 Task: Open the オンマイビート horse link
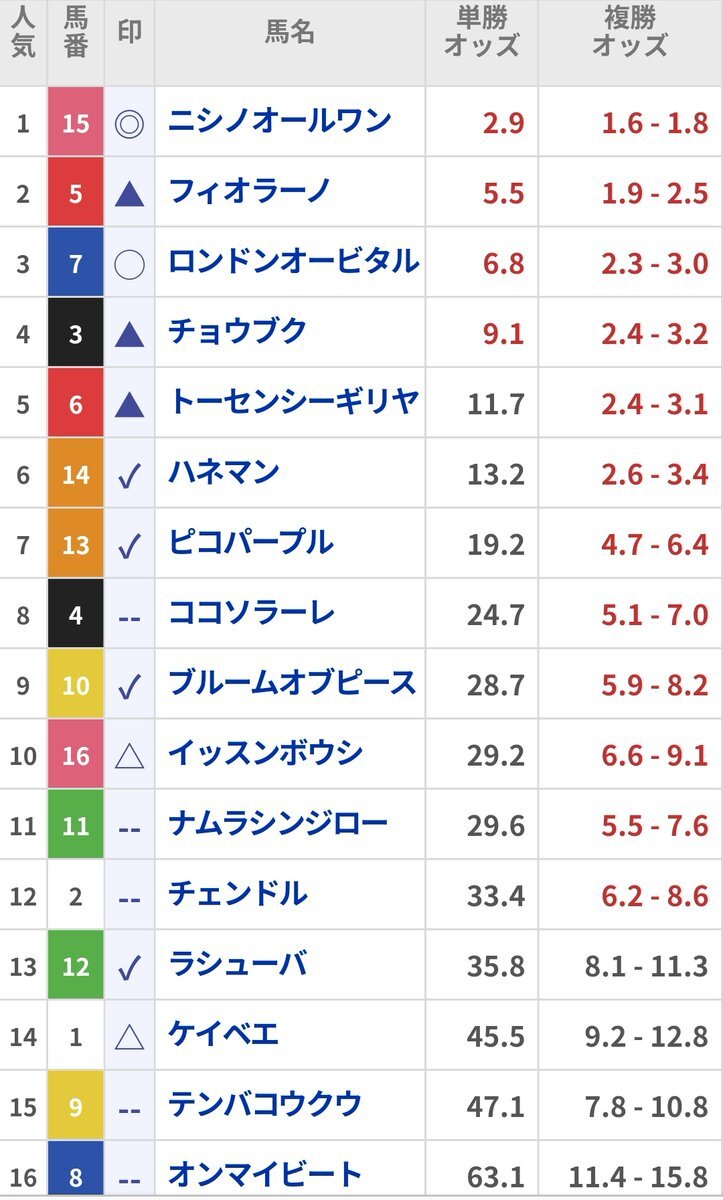264,1175
